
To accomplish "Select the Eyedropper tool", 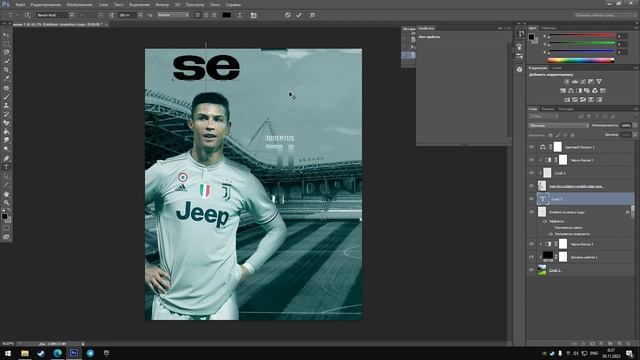I will tap(6, 79).
